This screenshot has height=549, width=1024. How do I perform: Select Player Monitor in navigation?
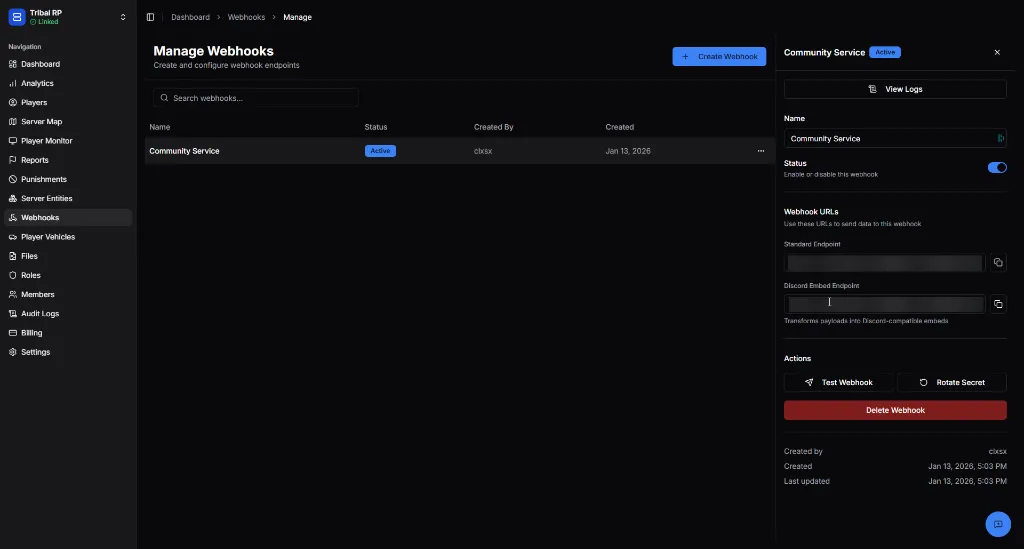(68, 141)
